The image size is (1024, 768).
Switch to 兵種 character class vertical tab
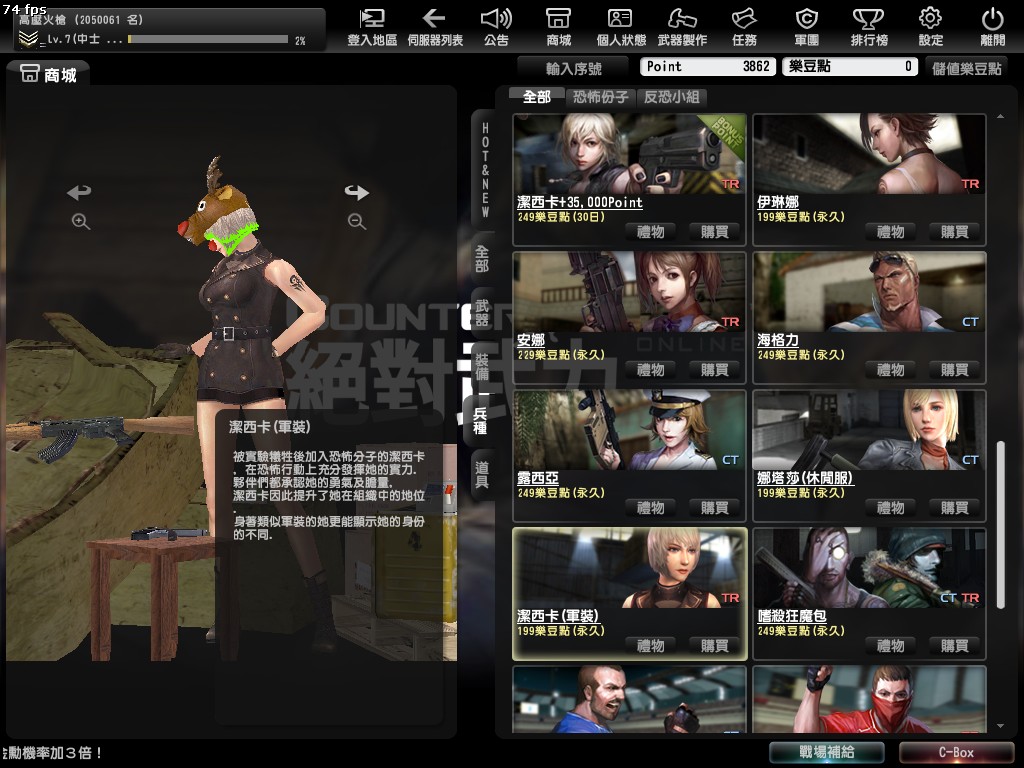[480, 421]
